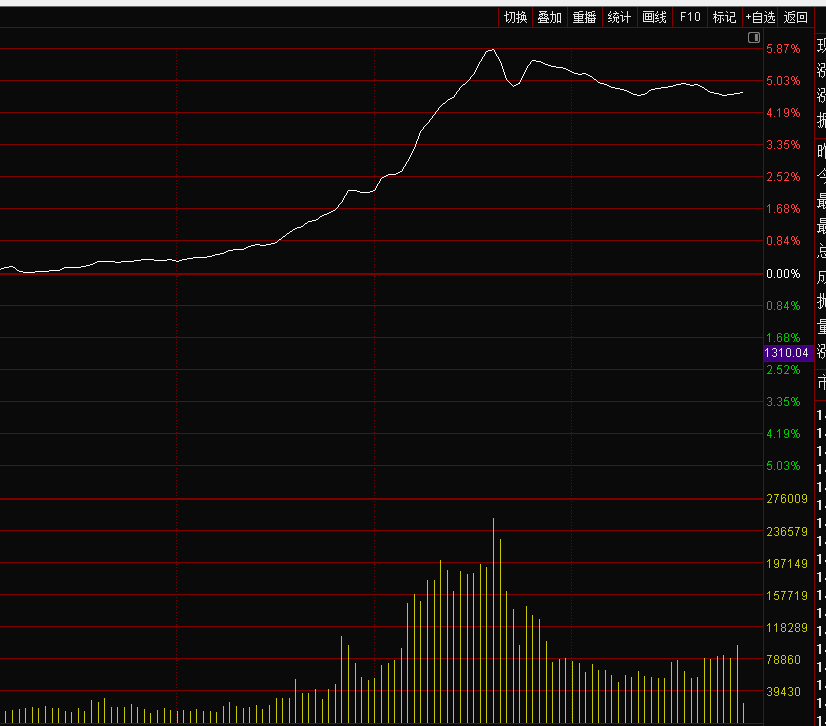Click the peak of the white price line
The image size is (826, 726).
tap(491, 49)
